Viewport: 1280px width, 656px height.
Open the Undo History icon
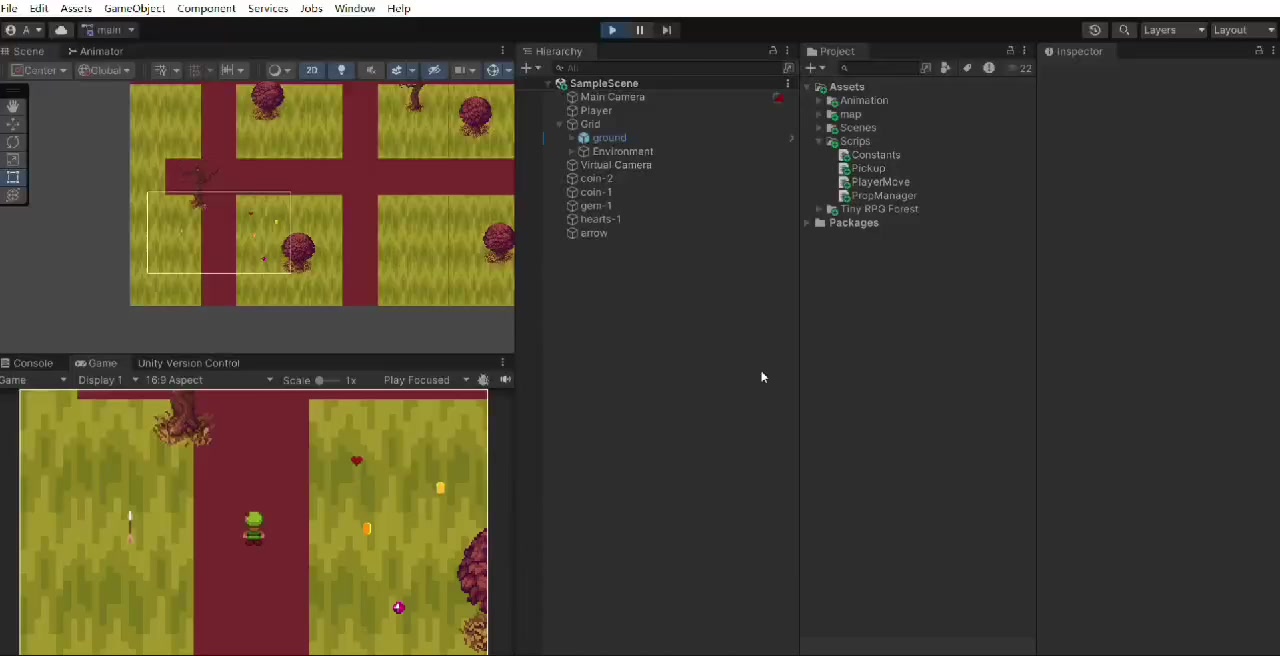coord(1095,30)
